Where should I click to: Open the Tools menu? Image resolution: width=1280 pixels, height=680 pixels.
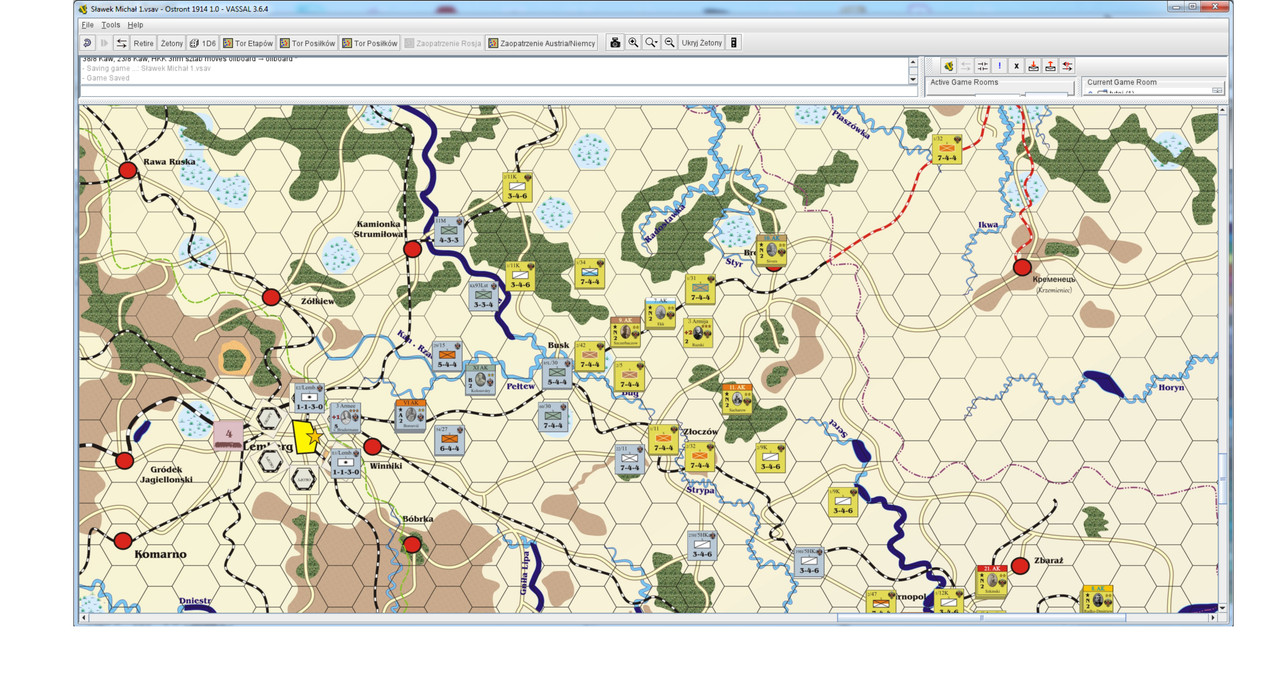(x=110, y=25)
